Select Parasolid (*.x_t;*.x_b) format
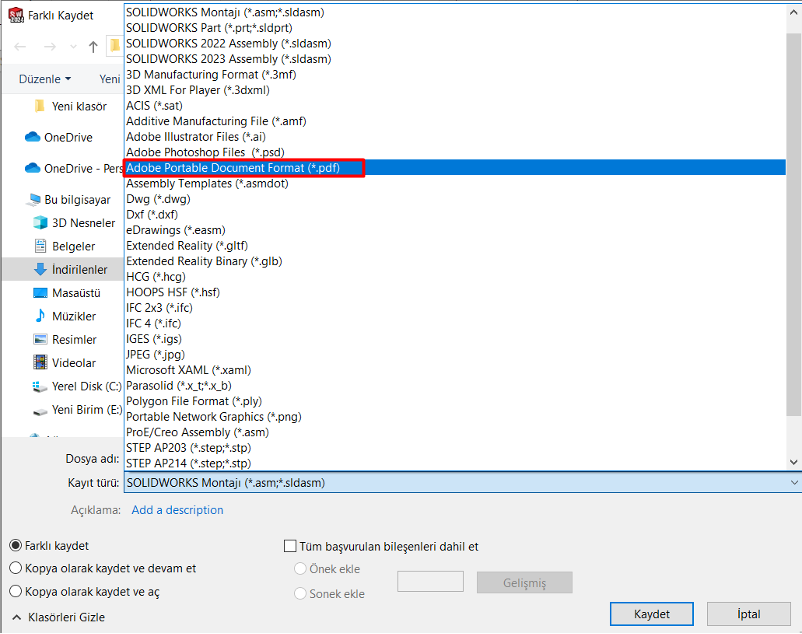Viewport: 802px width, 634px height. (x=455, y=386)
